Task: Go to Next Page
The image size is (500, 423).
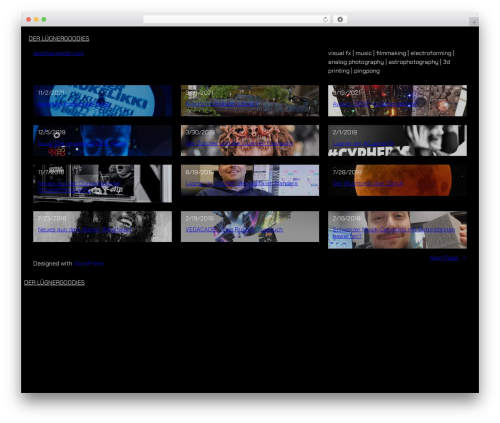Action: pos(448,258)
